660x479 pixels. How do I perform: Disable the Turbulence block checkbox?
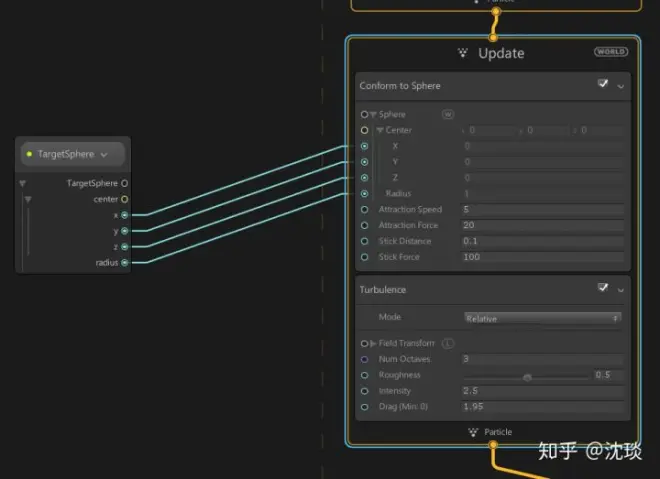click(603, 287)
